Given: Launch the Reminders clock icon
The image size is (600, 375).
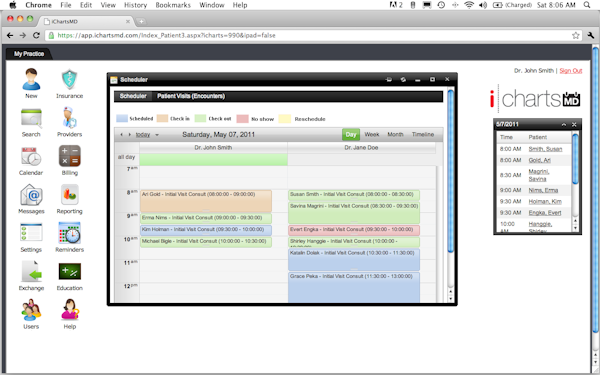Looking at the screenshot, I should pyautogui.click(x=69, y=233).
